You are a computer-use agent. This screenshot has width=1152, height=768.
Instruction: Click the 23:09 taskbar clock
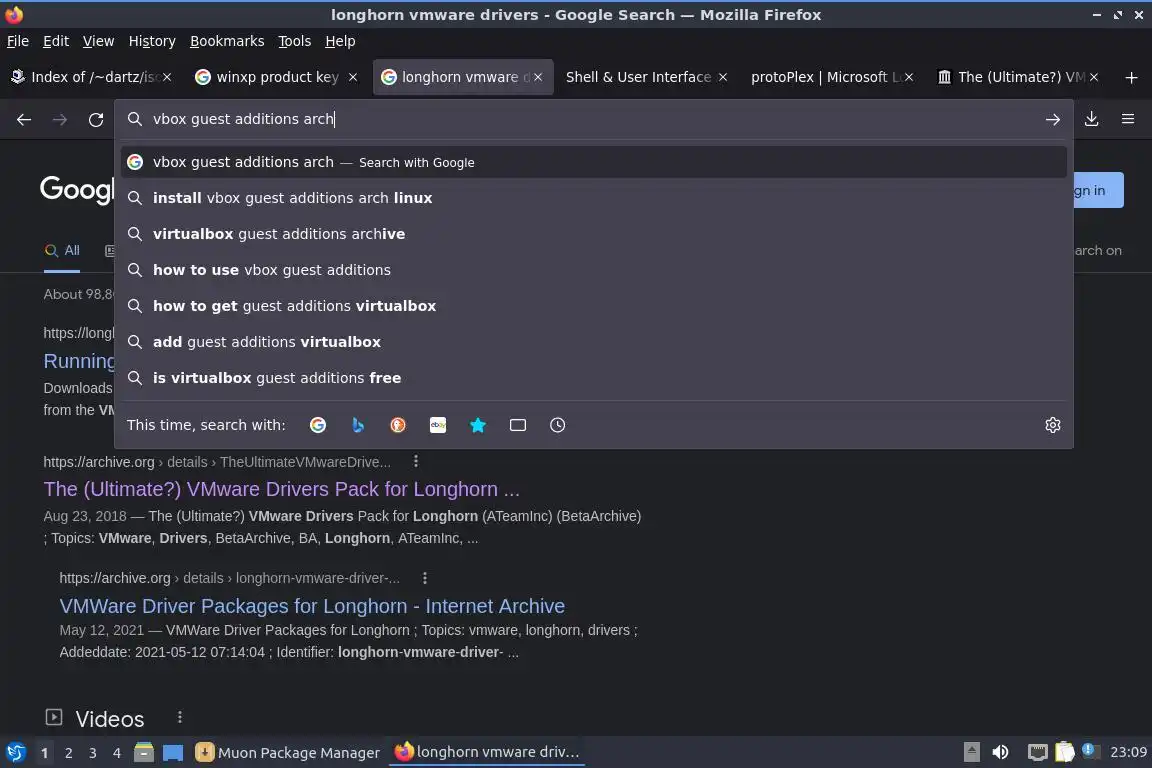tap(1128, 752)
